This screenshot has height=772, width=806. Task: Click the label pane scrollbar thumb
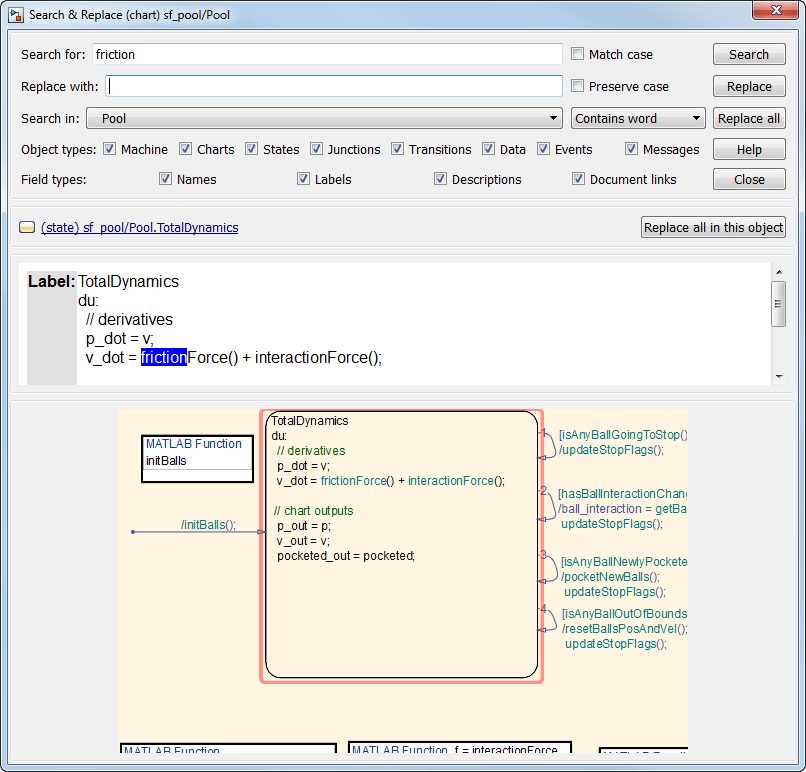[x=779, y=304]
